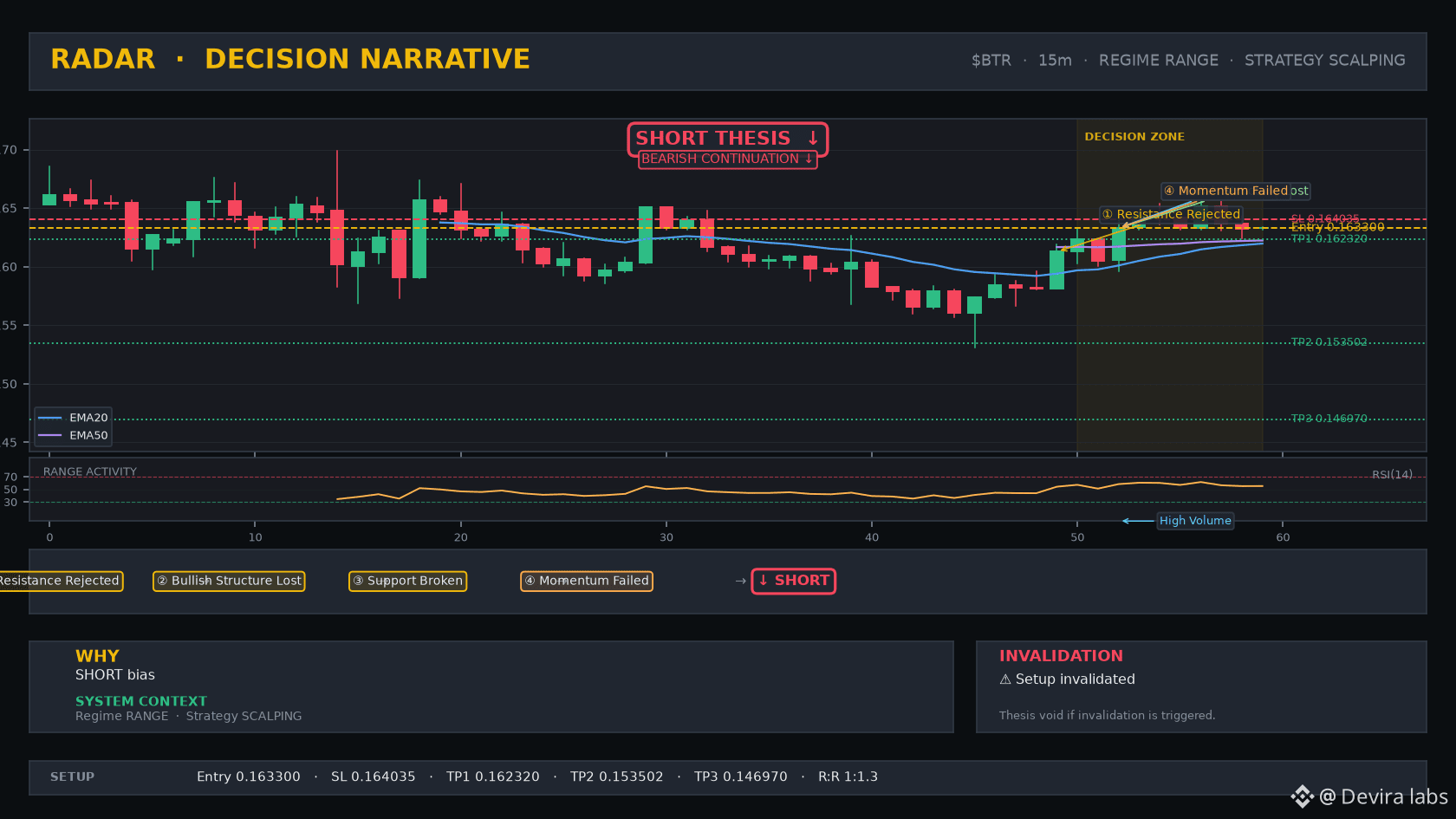
Task: Click the TP2 0.153502 line label on chart
Action: point(1329,342)
